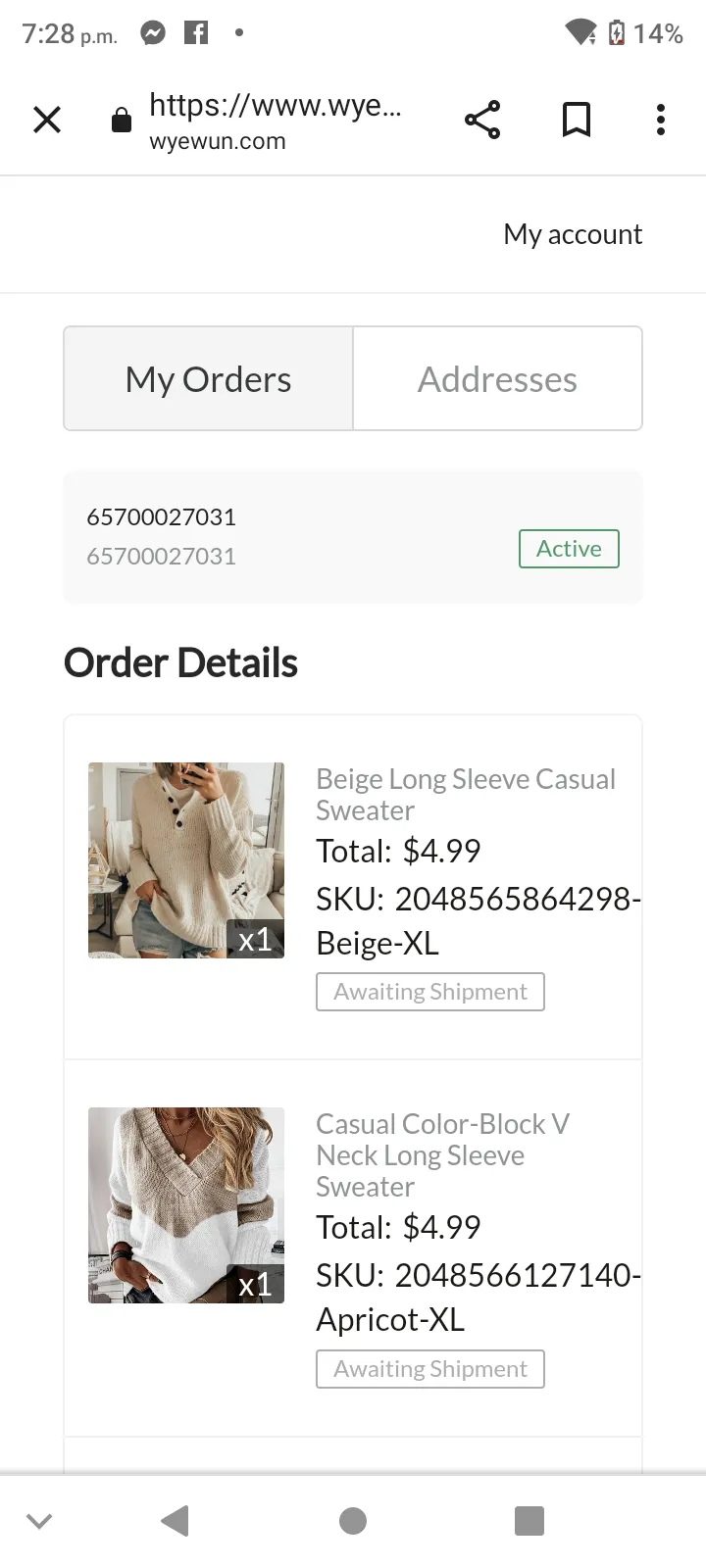This screenshot has width=706, height=1568.
Task: Tap the Android back navigation button
Action: pyautogui.click(x=175, y=1521)
